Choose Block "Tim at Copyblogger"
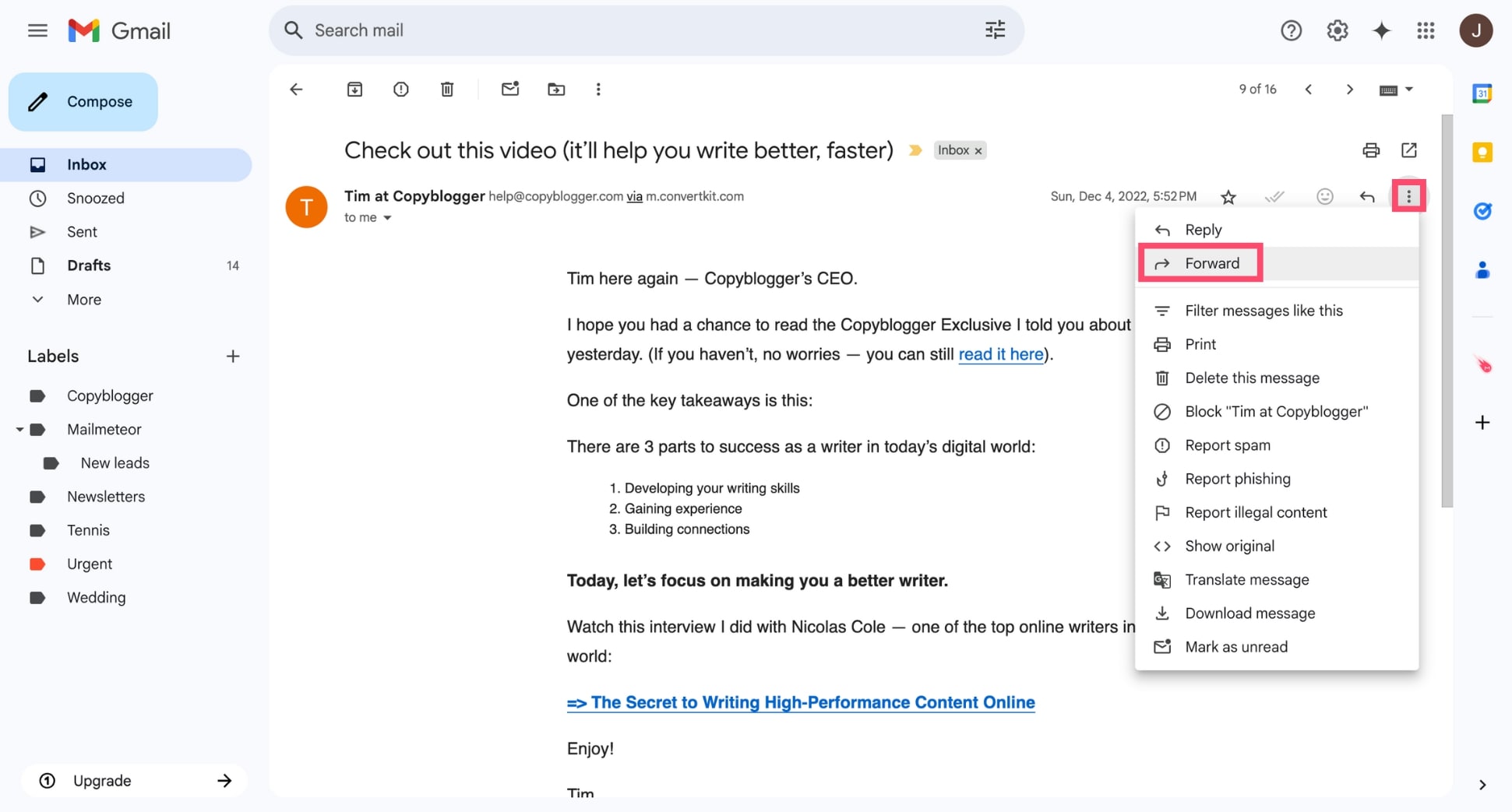 [x=1276, y=411]
